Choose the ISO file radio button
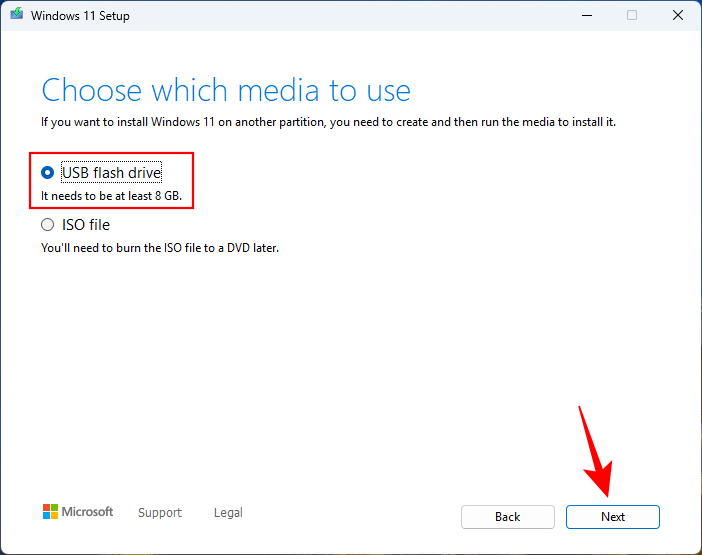Viewport: 702px width, 555px height. [x=48, y=225]
